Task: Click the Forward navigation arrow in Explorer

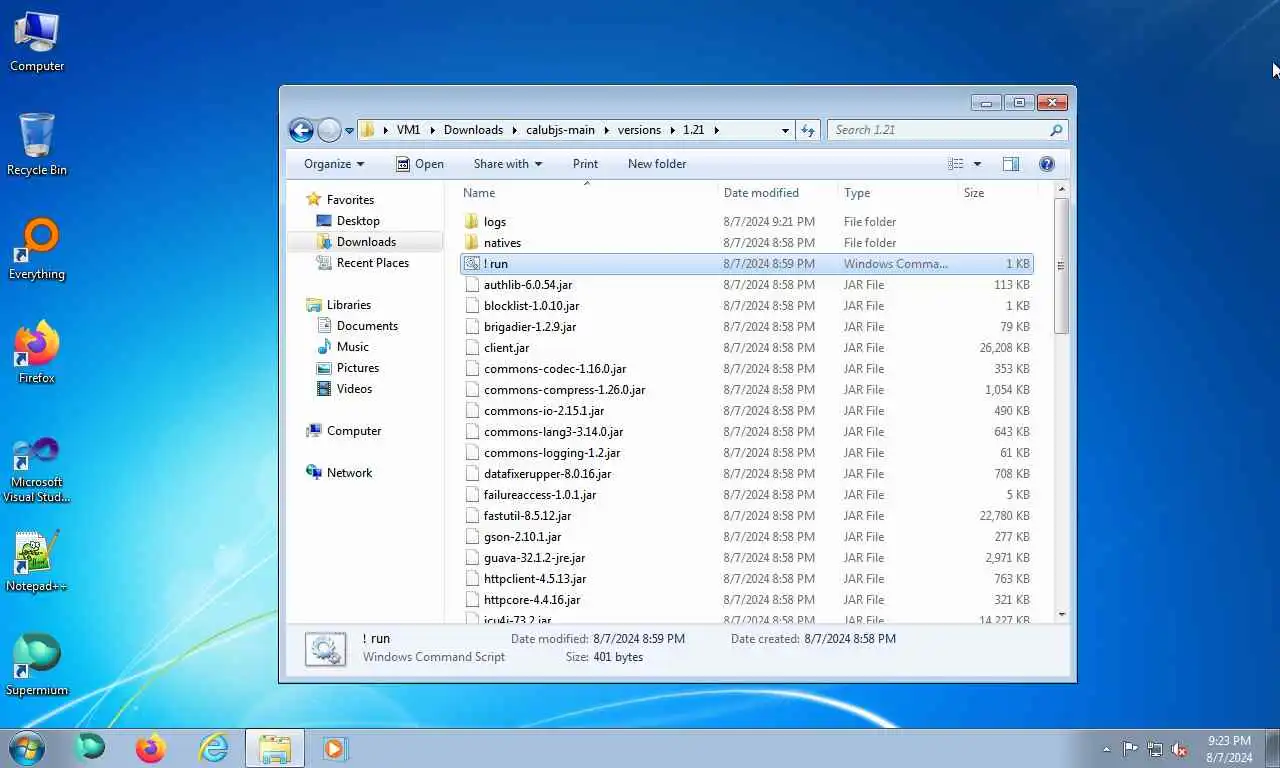Action: pyautogui.click(x=329, y=130)
